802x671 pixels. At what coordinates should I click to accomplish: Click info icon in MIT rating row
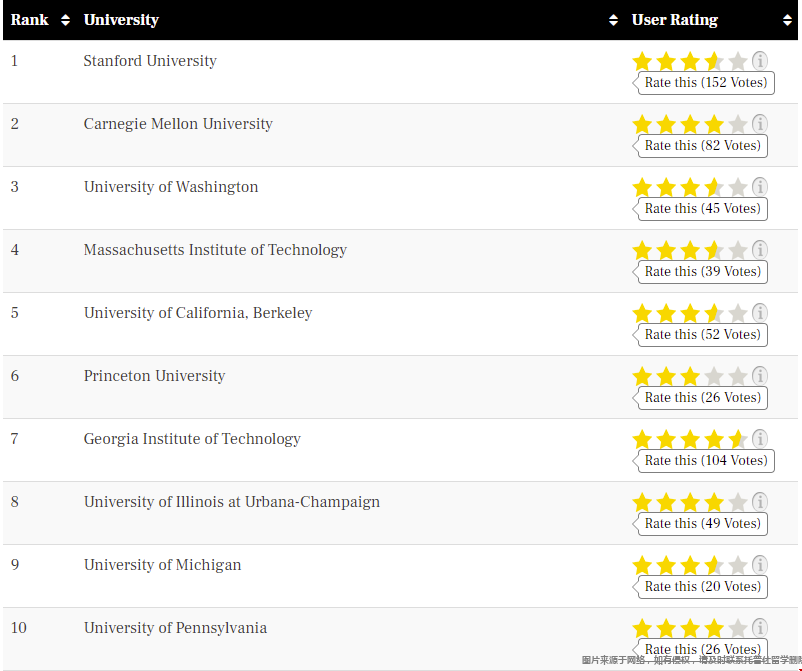point(760,250)
